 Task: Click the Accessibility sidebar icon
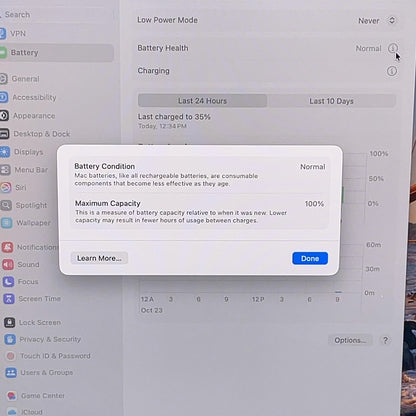(x=3, y=97)
